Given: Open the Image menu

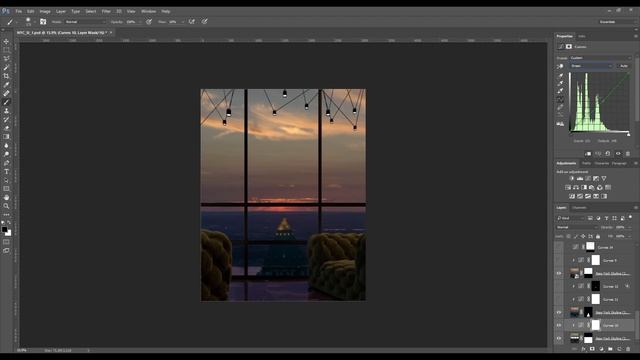Looking at the screenshot, I should pos(45,11).
